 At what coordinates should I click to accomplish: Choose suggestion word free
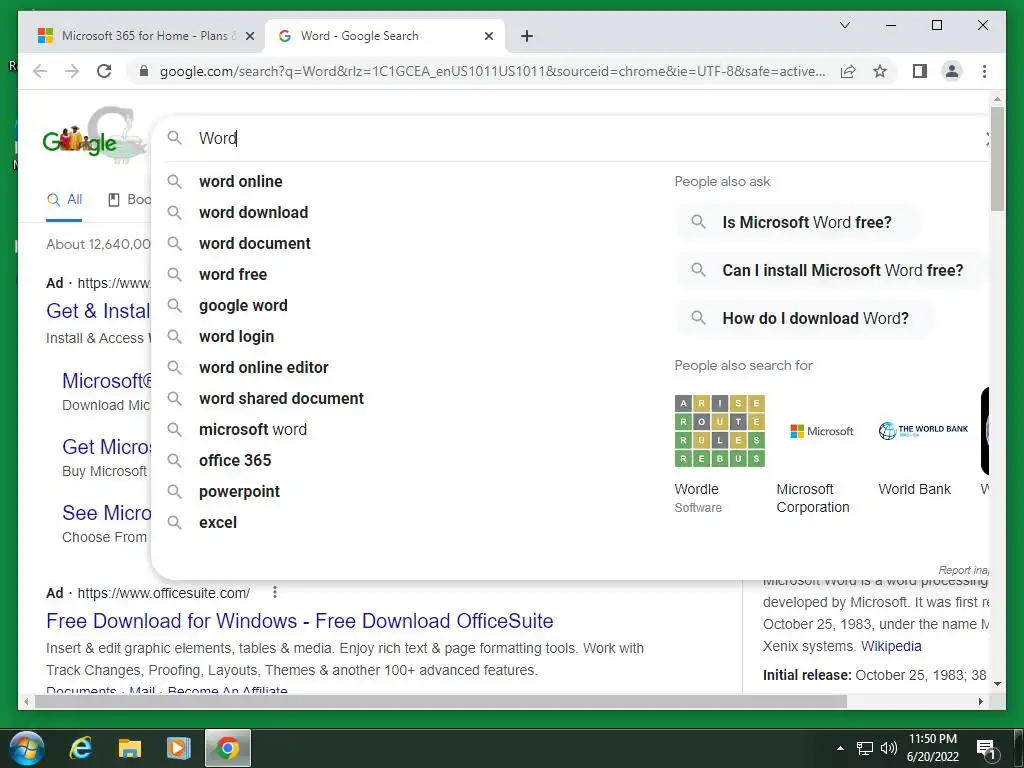tap(232, 274)
